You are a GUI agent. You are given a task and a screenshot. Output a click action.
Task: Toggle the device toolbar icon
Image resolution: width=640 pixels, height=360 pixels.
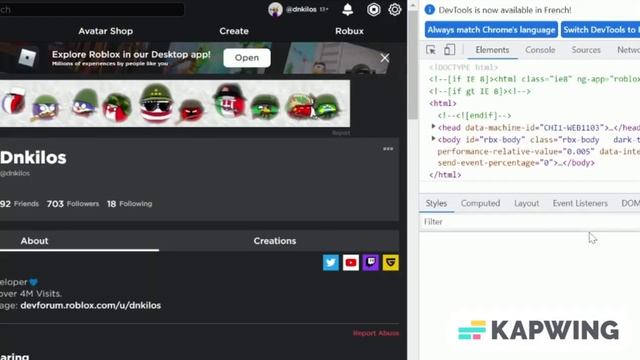pyautogui.click(x=449, y=50)
